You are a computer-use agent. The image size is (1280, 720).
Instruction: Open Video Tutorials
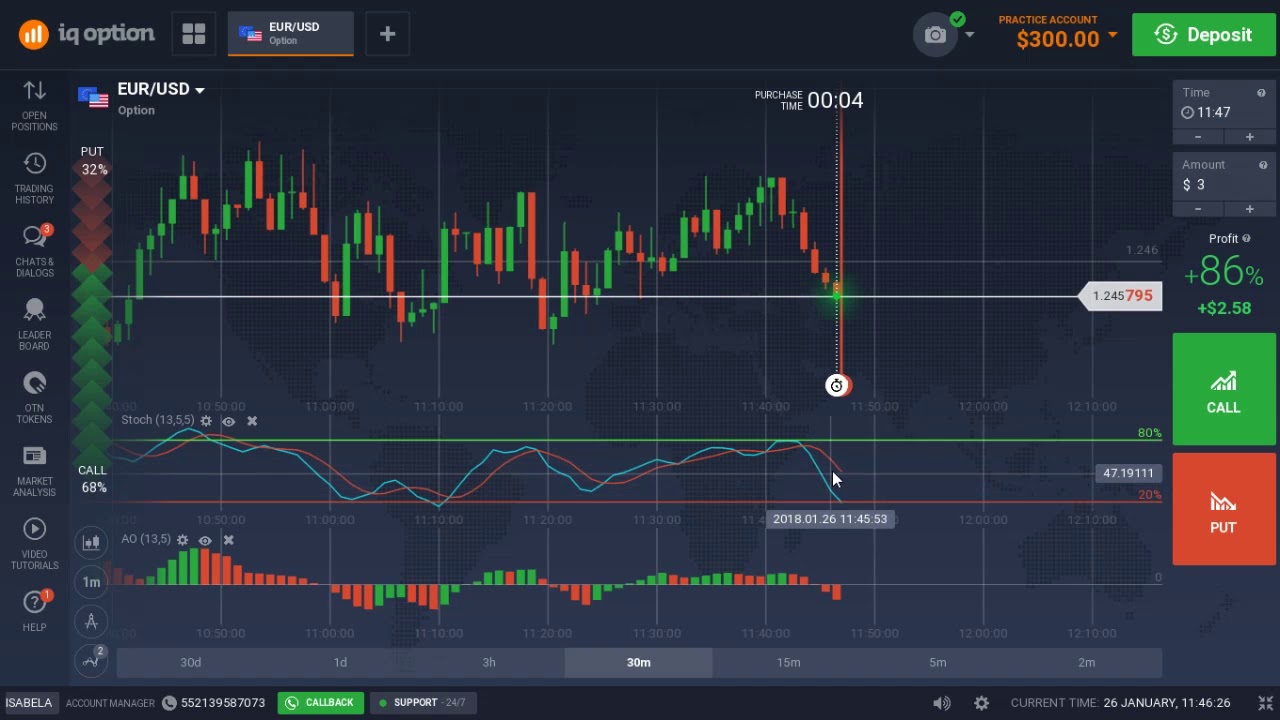(x=35, y=544)
